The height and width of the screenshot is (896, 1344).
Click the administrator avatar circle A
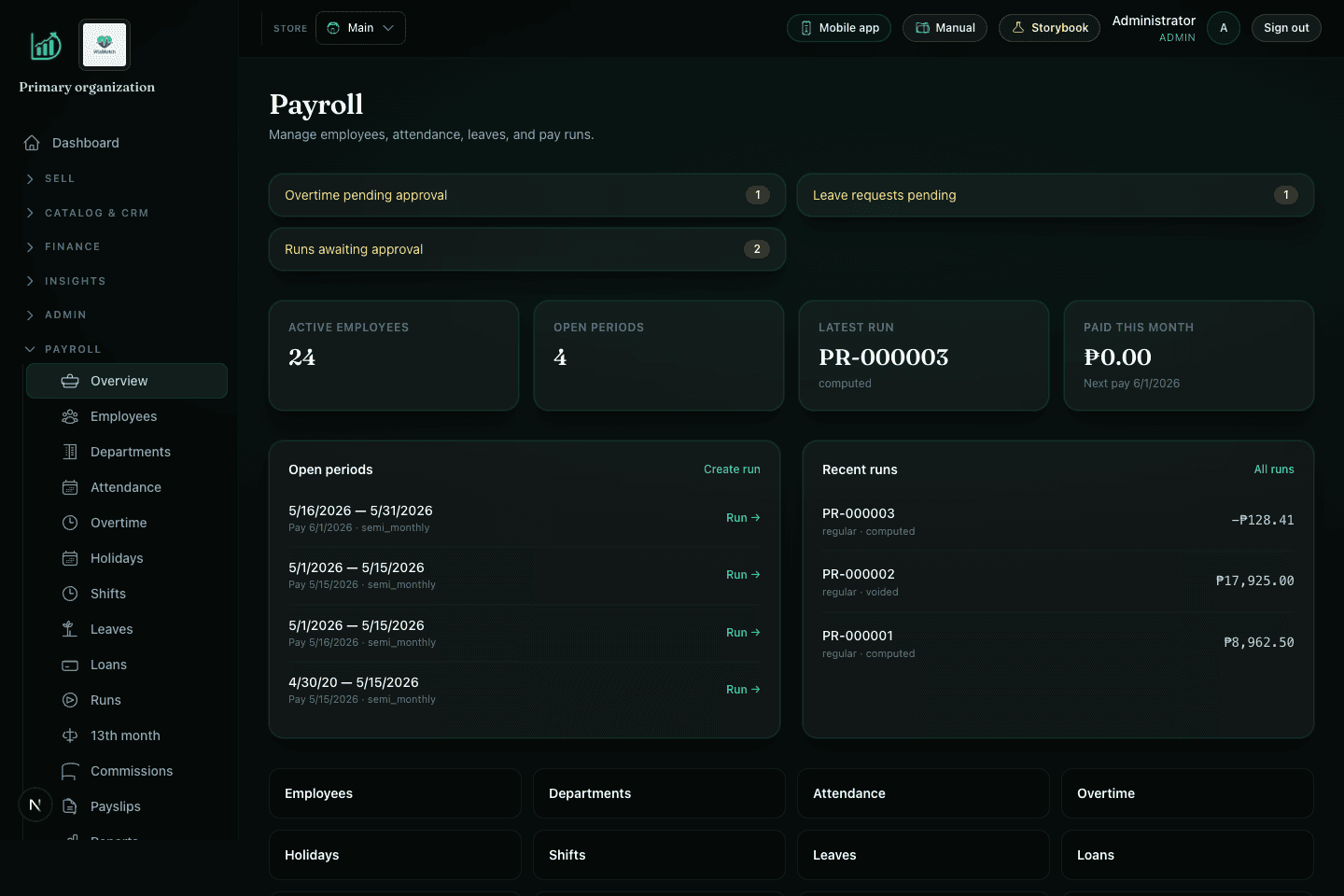click(1224, 28)
